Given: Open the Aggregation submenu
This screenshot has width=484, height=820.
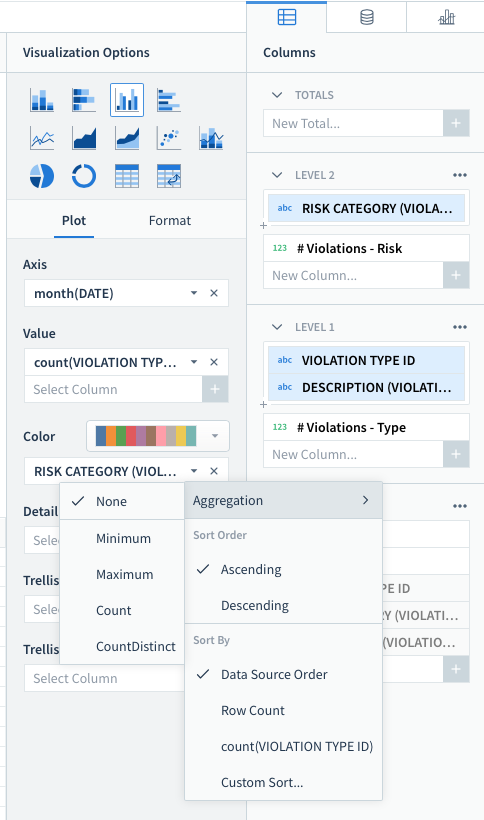Looking at the screenshot, I should click(283, 500).
